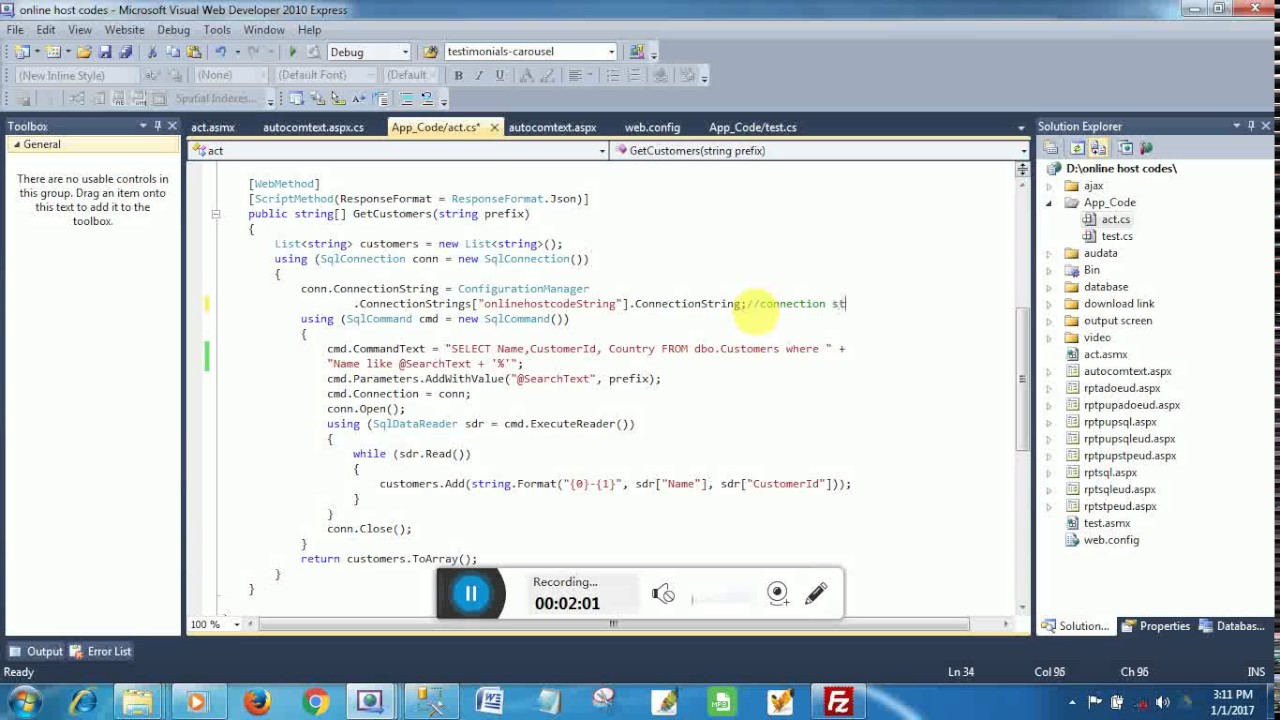The width and height of the screenshot is (1280, 720).
Task: Toggle the recorder's microphone mute icon
Action: point(663,594)
